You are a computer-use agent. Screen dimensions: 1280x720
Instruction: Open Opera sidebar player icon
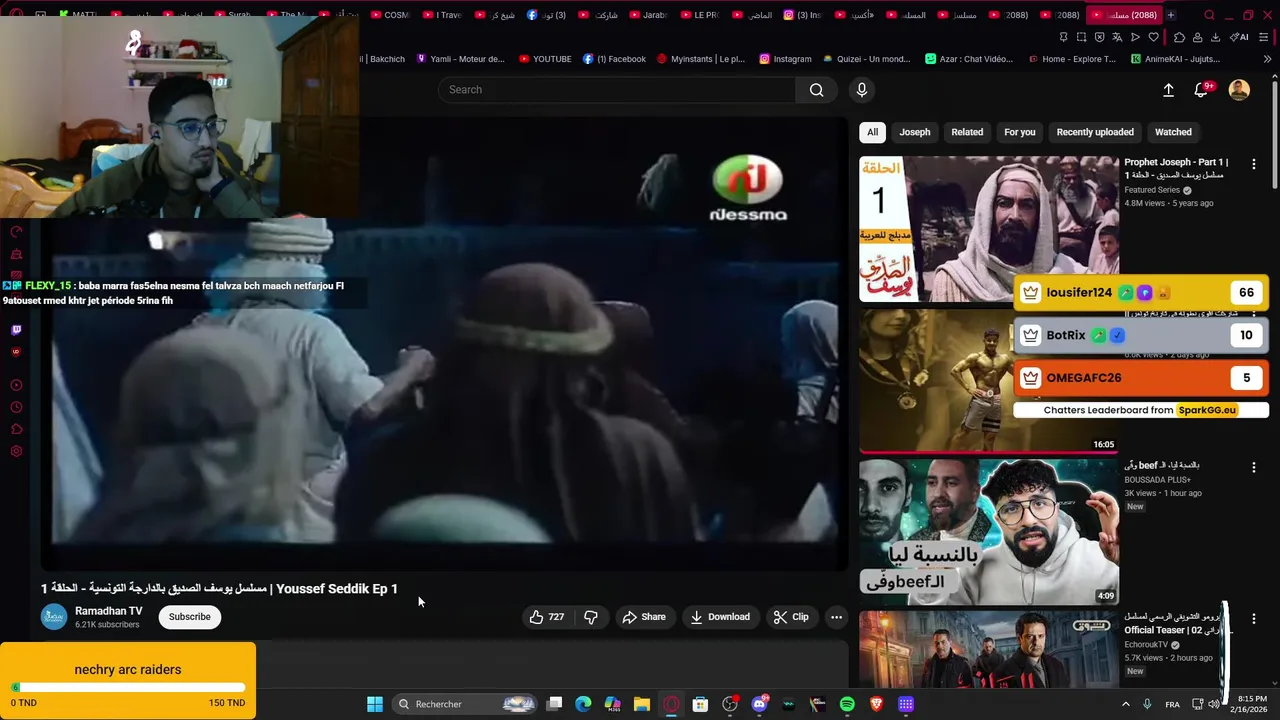click(x=16, y=385)
